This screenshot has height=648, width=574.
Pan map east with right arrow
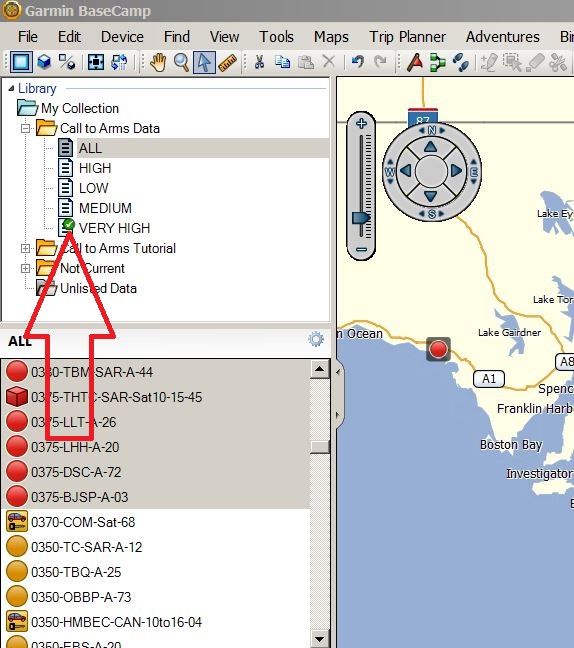tap(456, 170)
